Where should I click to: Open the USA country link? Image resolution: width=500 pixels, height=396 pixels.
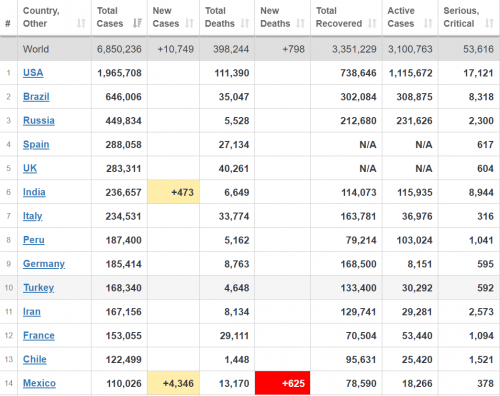point(33,73)
